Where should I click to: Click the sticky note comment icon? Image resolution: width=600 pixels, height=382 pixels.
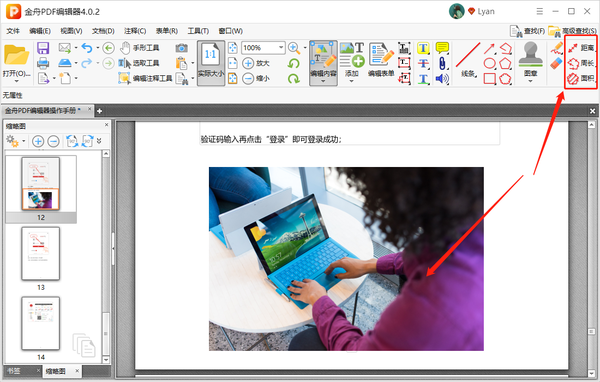point(442,47)
